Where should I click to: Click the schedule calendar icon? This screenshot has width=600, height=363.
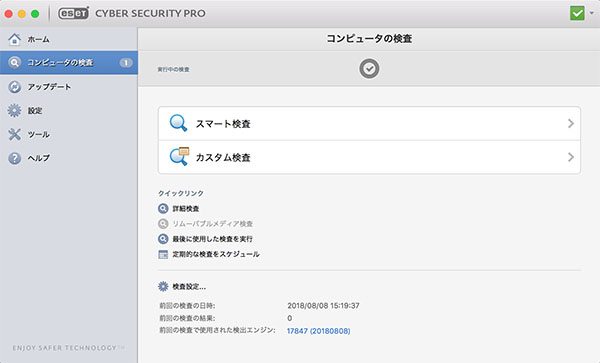pyautogui.click(x=163, y=254)
